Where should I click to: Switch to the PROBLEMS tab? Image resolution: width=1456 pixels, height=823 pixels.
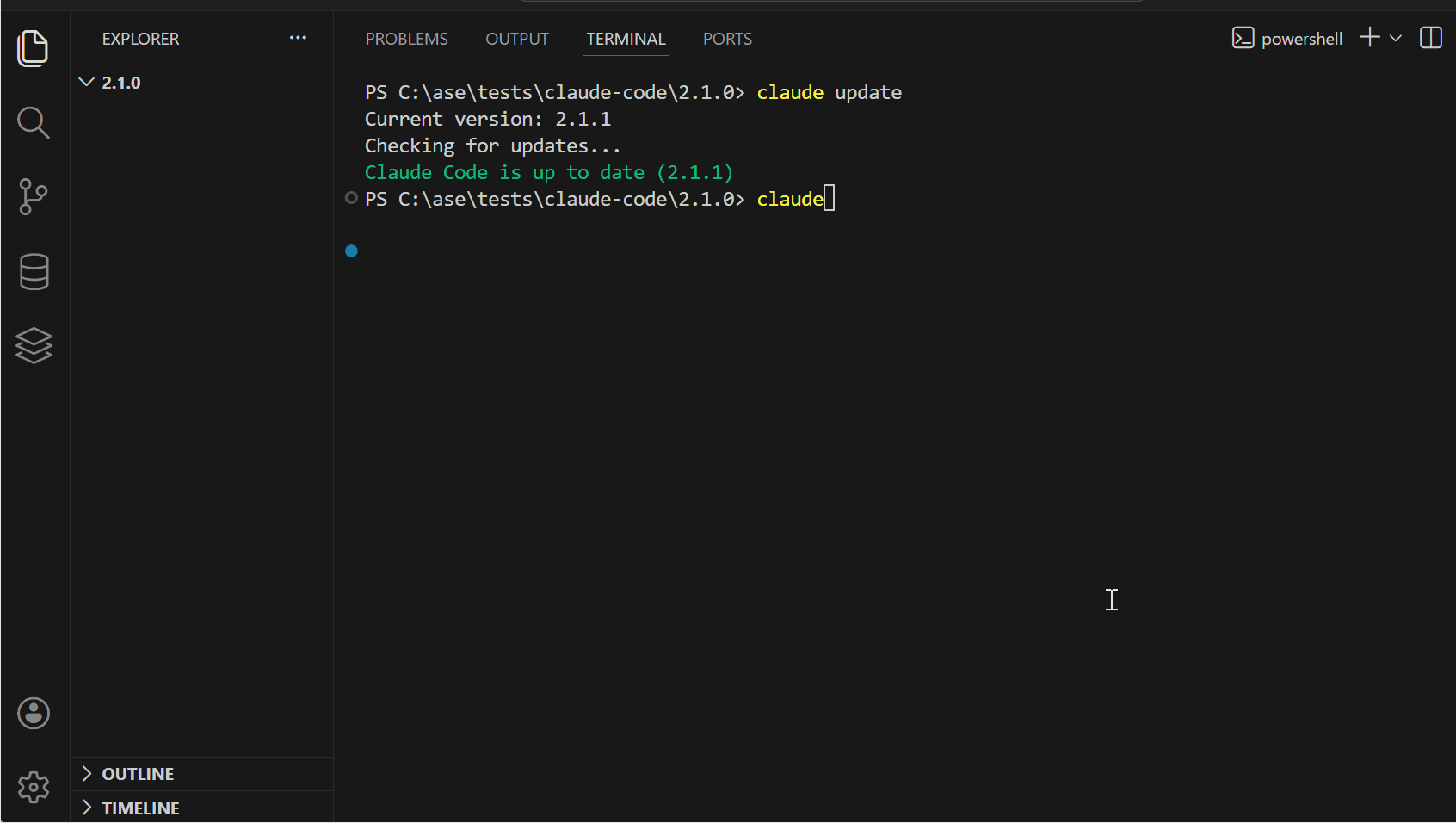(x=406, y=39)
